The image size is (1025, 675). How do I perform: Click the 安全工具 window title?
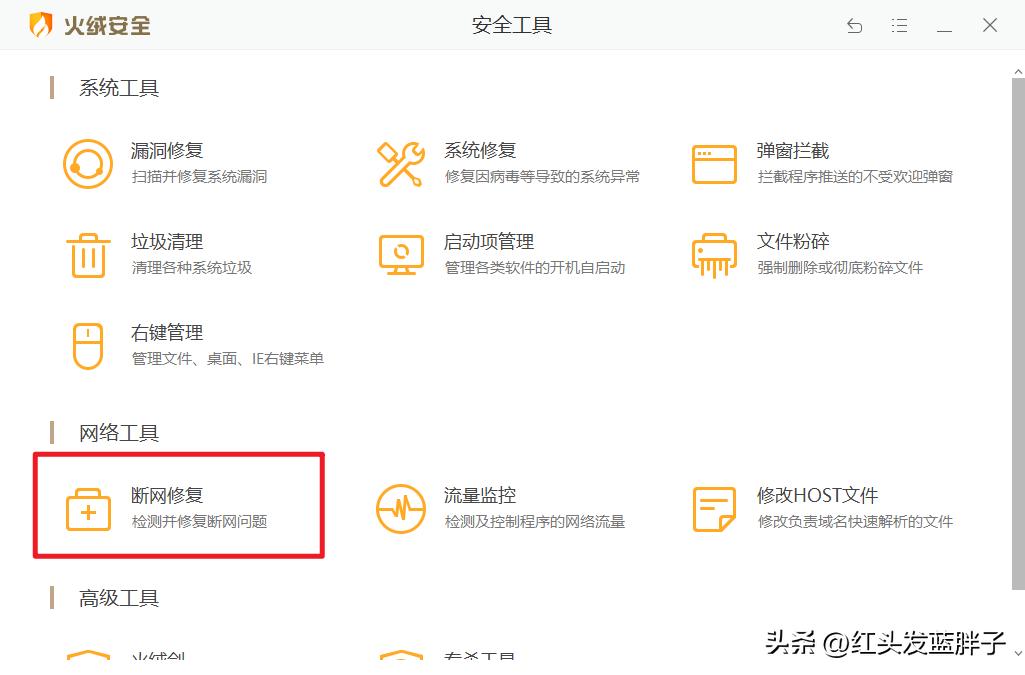tap(511, 26)
